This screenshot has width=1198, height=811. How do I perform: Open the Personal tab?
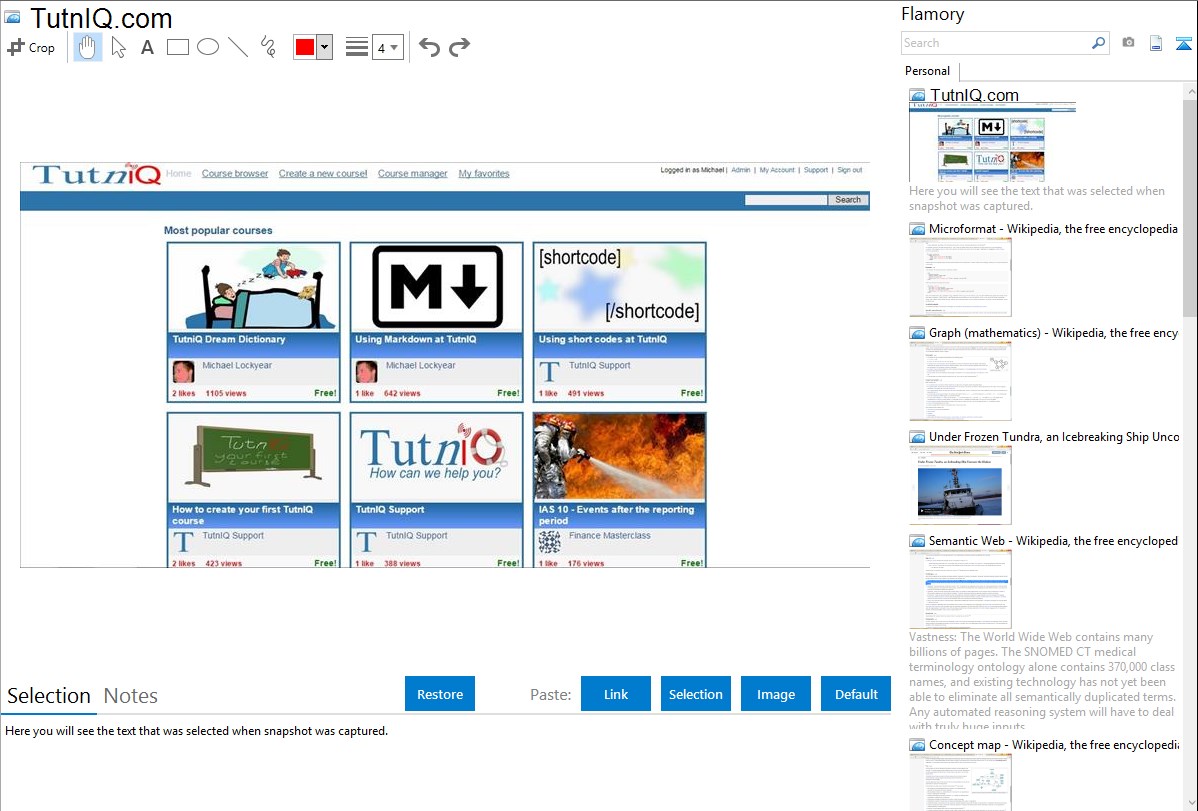(x=927, y=71)
